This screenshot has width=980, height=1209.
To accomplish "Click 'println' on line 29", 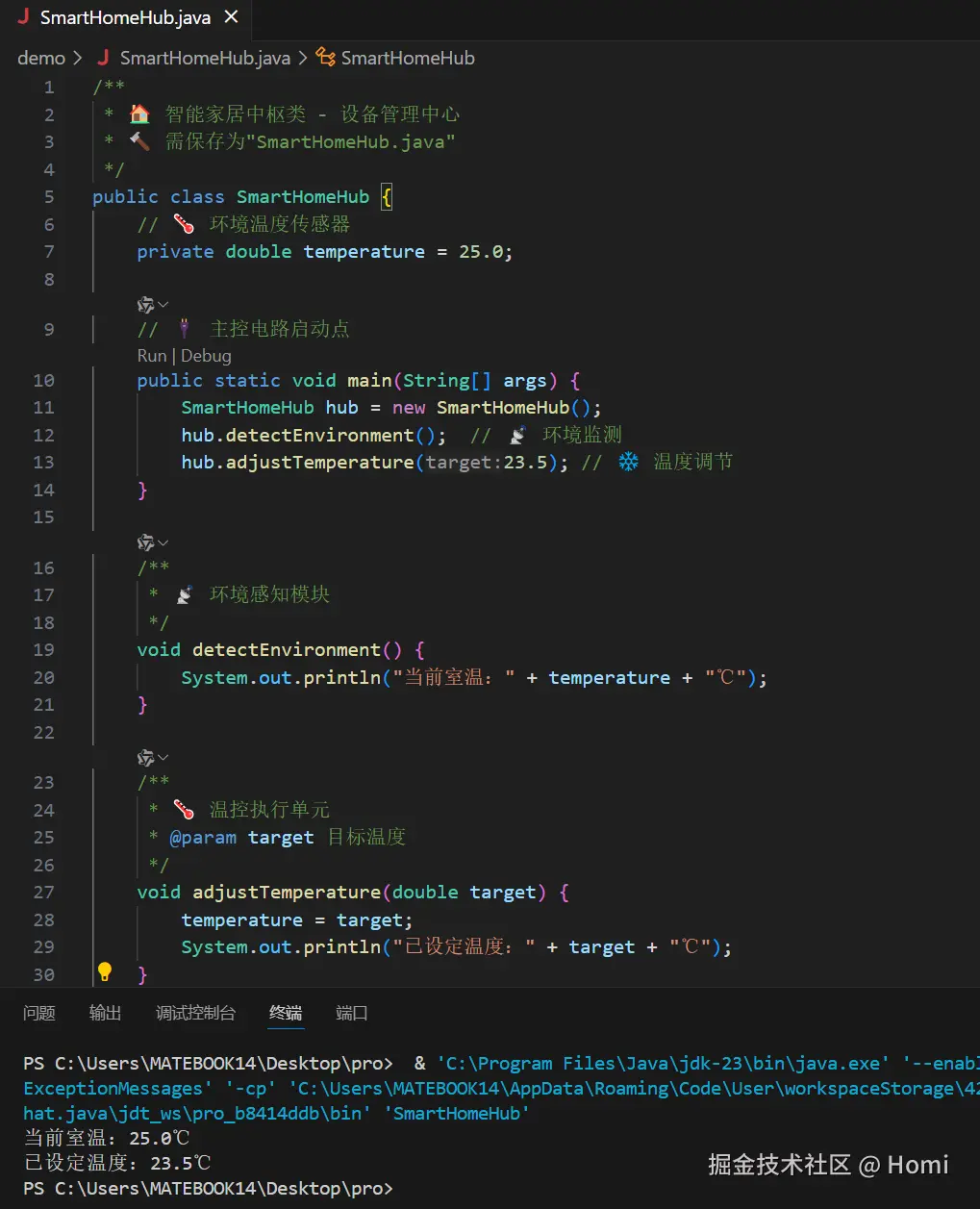I will click(x=341, y=947).
